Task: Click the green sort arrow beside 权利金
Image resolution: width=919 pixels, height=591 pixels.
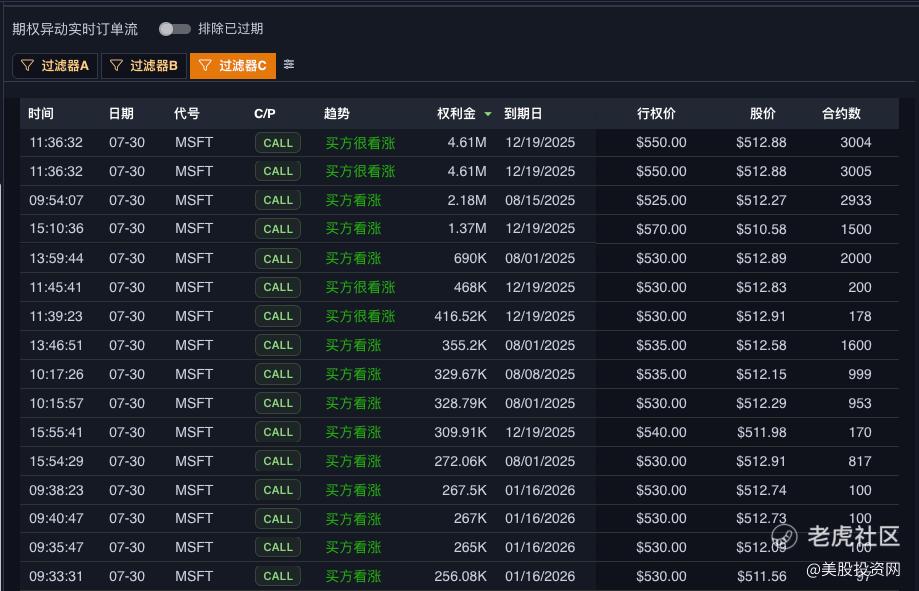Action: [x=488, y=114]
